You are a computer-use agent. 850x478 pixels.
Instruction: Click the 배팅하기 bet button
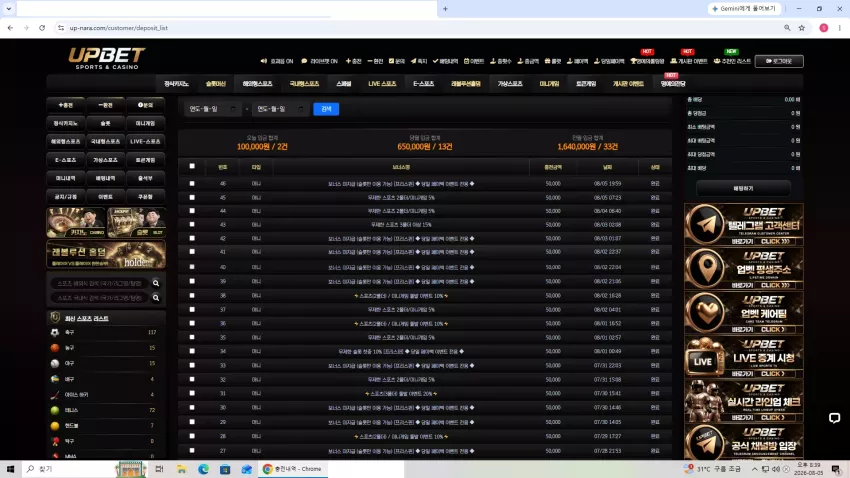point(743,189)
